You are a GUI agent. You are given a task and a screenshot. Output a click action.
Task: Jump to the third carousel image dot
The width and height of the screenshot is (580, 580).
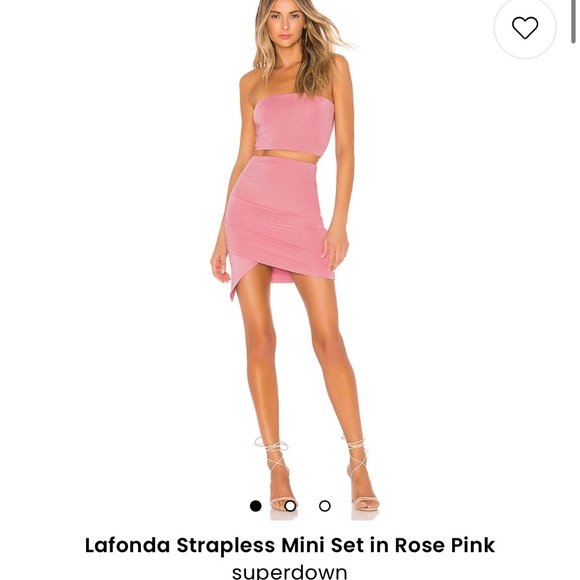pos(324,506)
